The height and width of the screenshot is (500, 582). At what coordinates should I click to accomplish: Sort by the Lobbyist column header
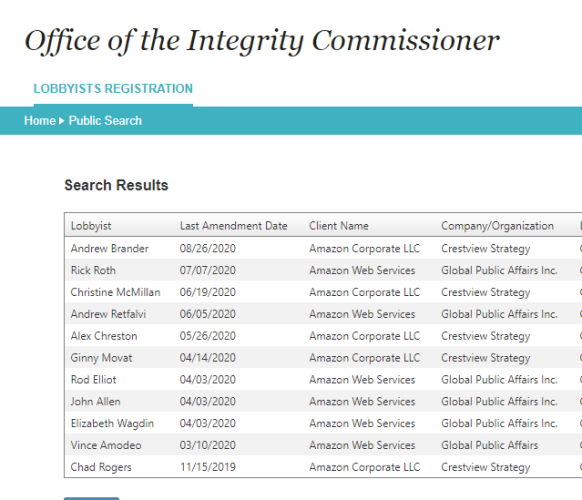pos(91,226)
